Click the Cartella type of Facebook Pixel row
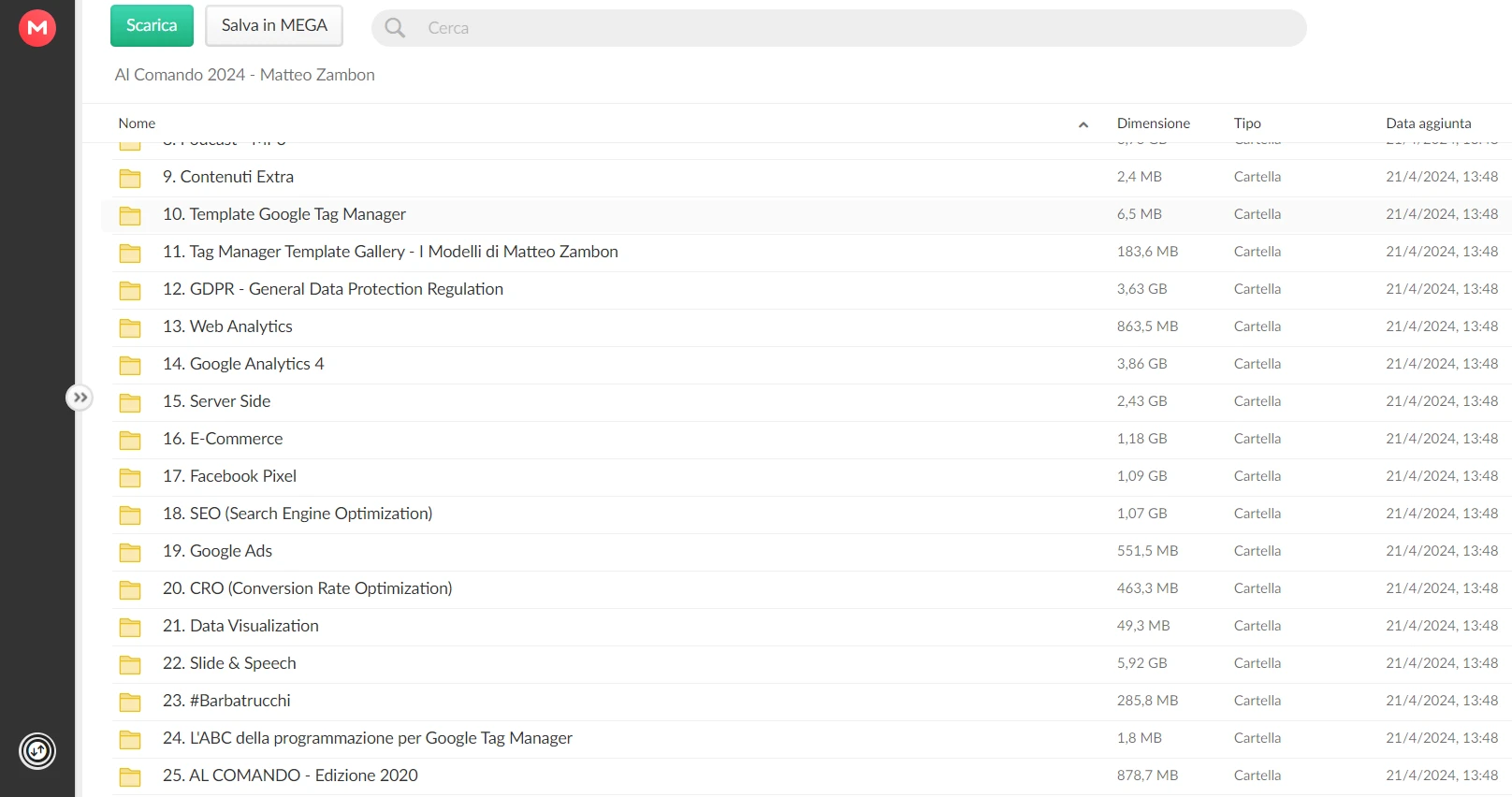 [1258, 476]
